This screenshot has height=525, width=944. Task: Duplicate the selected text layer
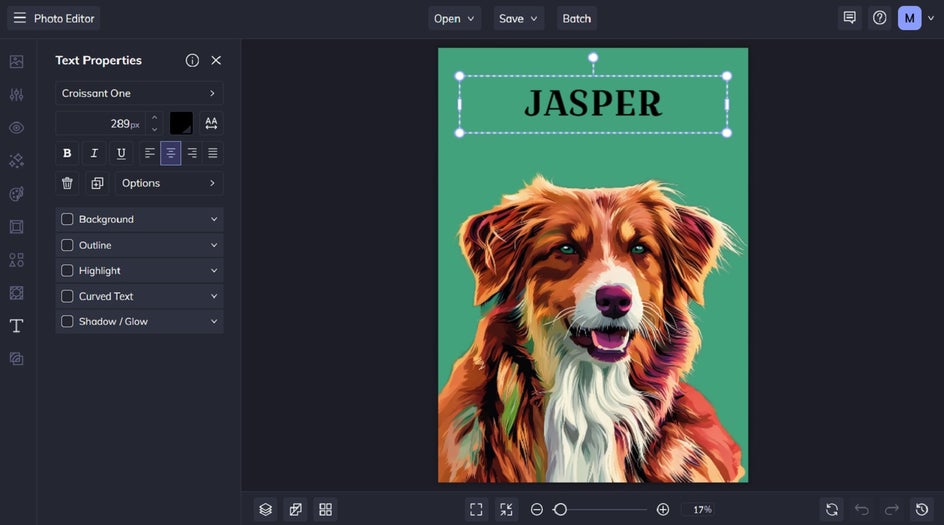[97, 183]
